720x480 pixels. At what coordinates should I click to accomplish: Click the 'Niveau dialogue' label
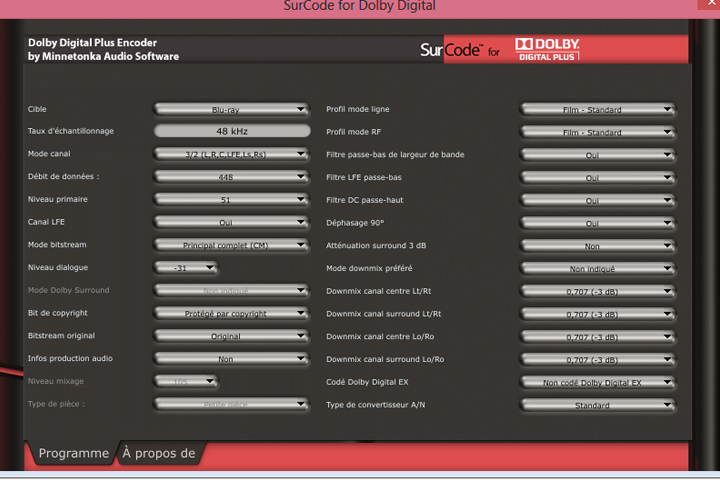point(58,267)
